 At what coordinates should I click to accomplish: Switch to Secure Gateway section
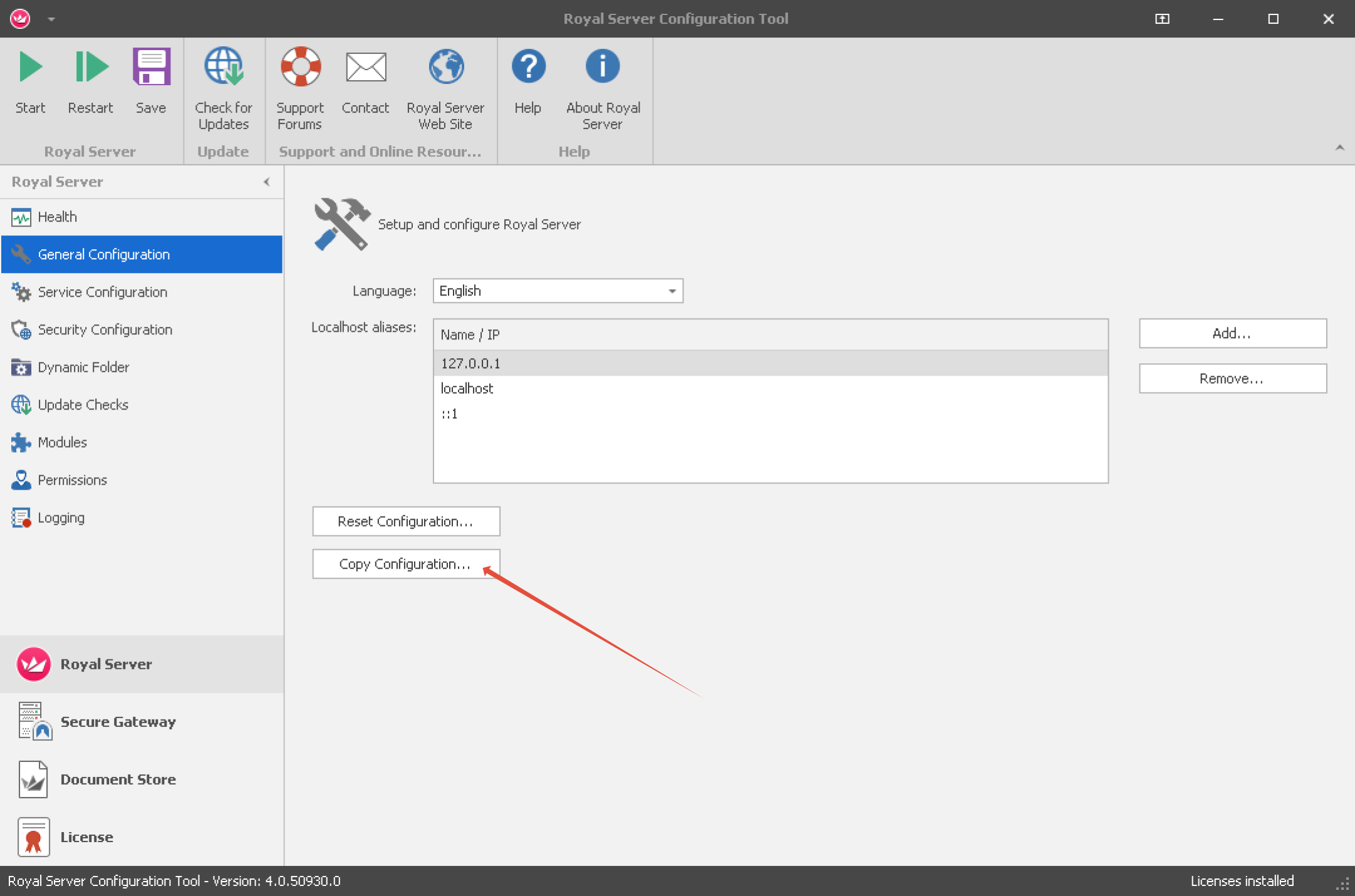click(x=118, y=722)
